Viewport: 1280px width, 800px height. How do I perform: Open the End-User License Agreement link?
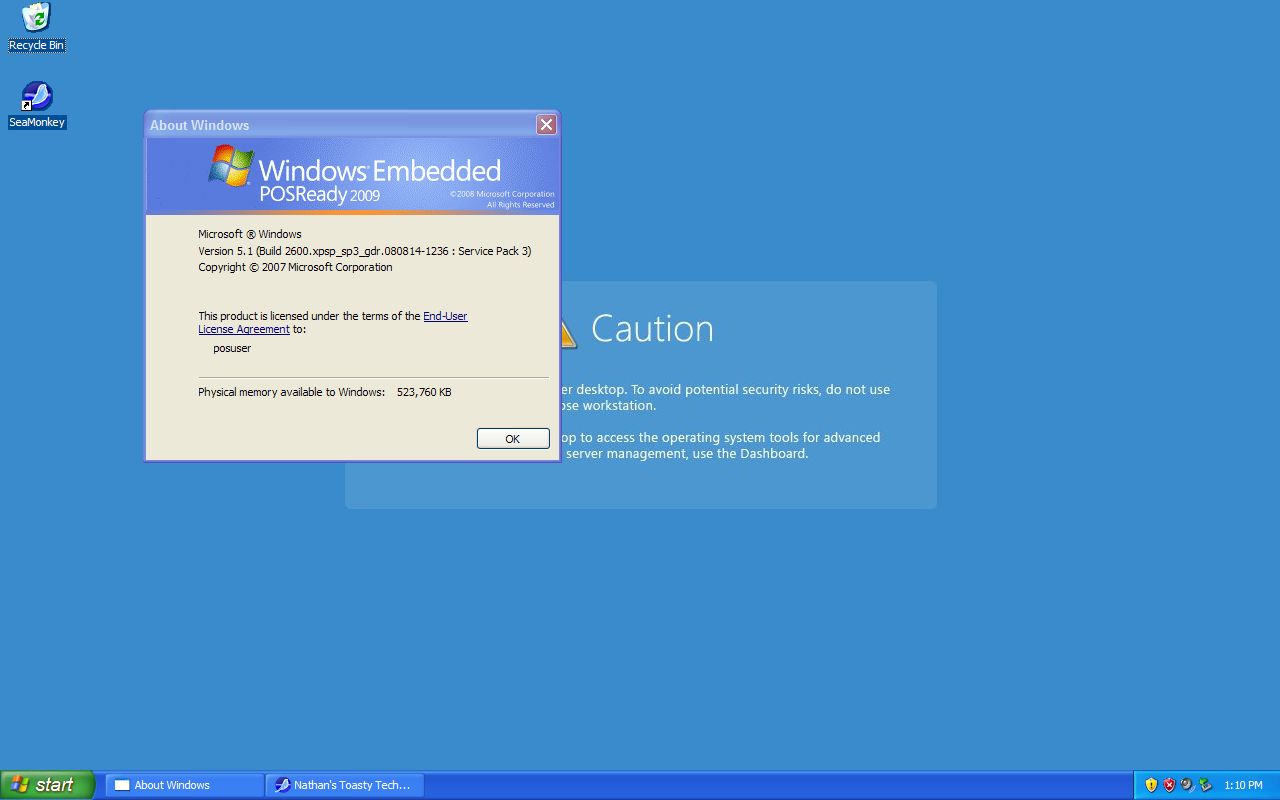tap(445, 316)
